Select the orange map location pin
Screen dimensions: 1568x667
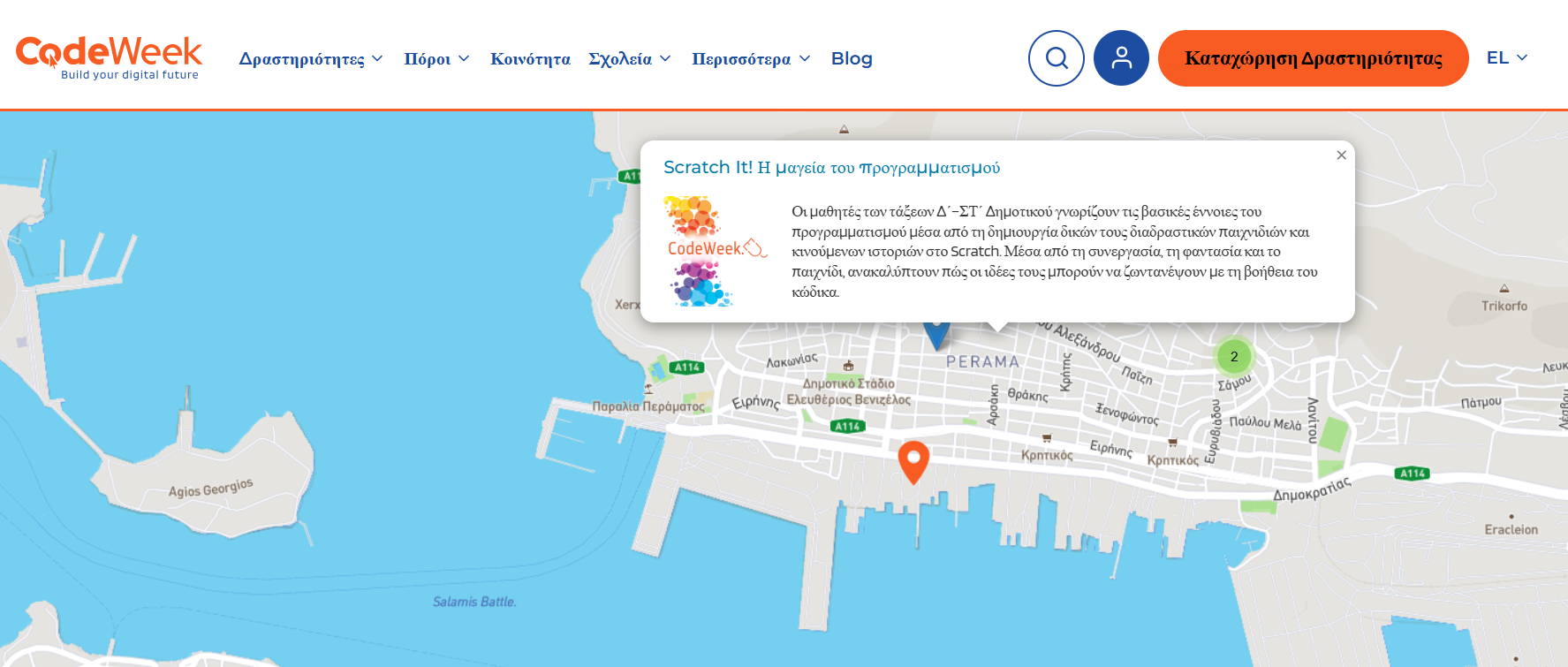[913, 459]
